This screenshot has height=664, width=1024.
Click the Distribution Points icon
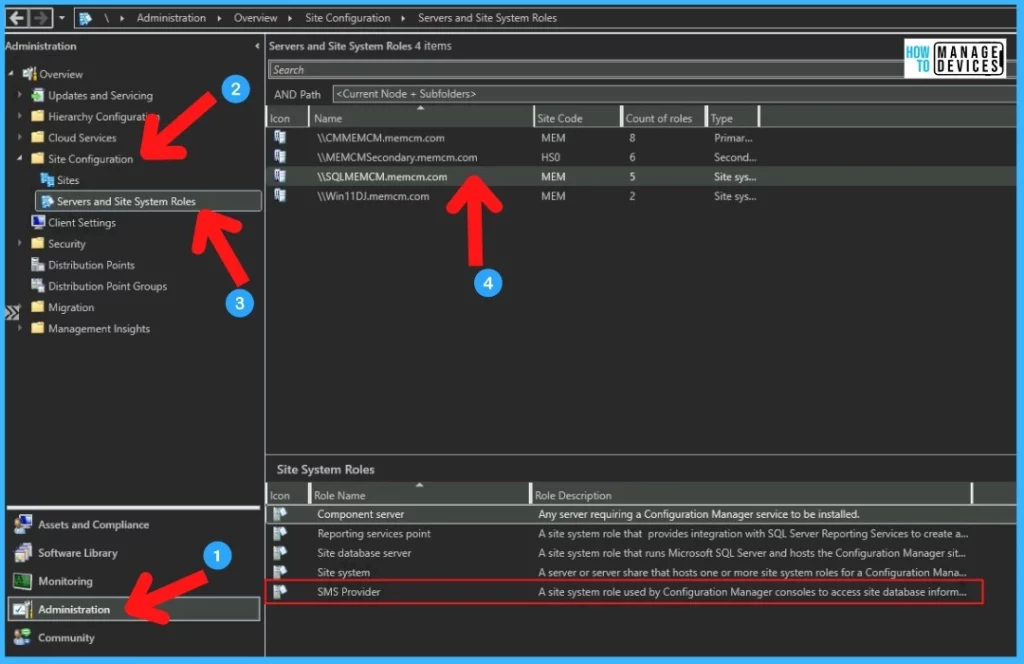38,264
